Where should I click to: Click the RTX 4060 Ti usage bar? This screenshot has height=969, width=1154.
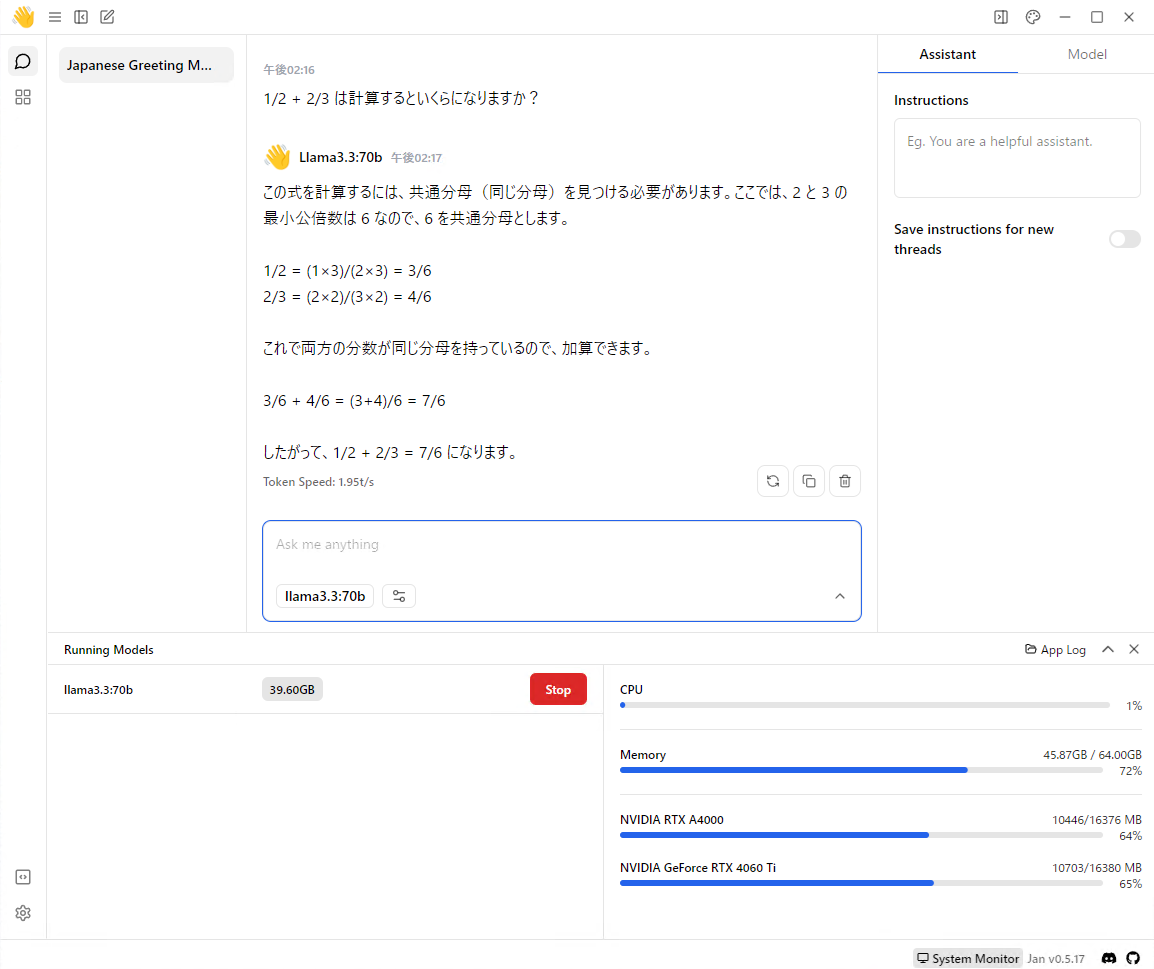pyautogui.click(x=861, y=883)
